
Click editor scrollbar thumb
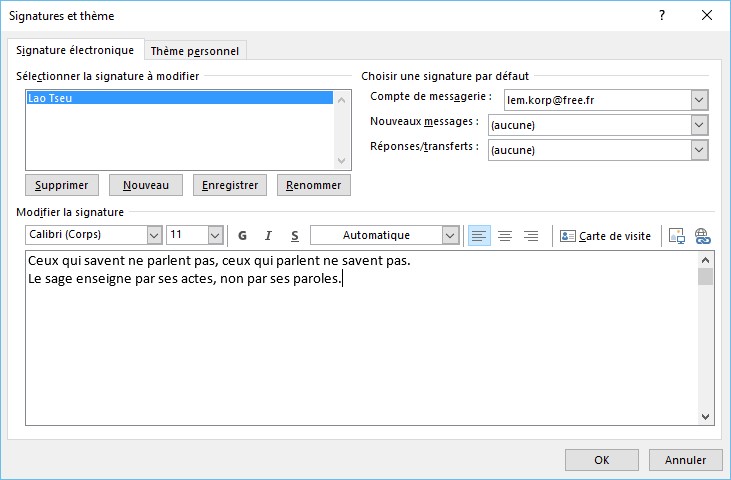pos(705,276)
